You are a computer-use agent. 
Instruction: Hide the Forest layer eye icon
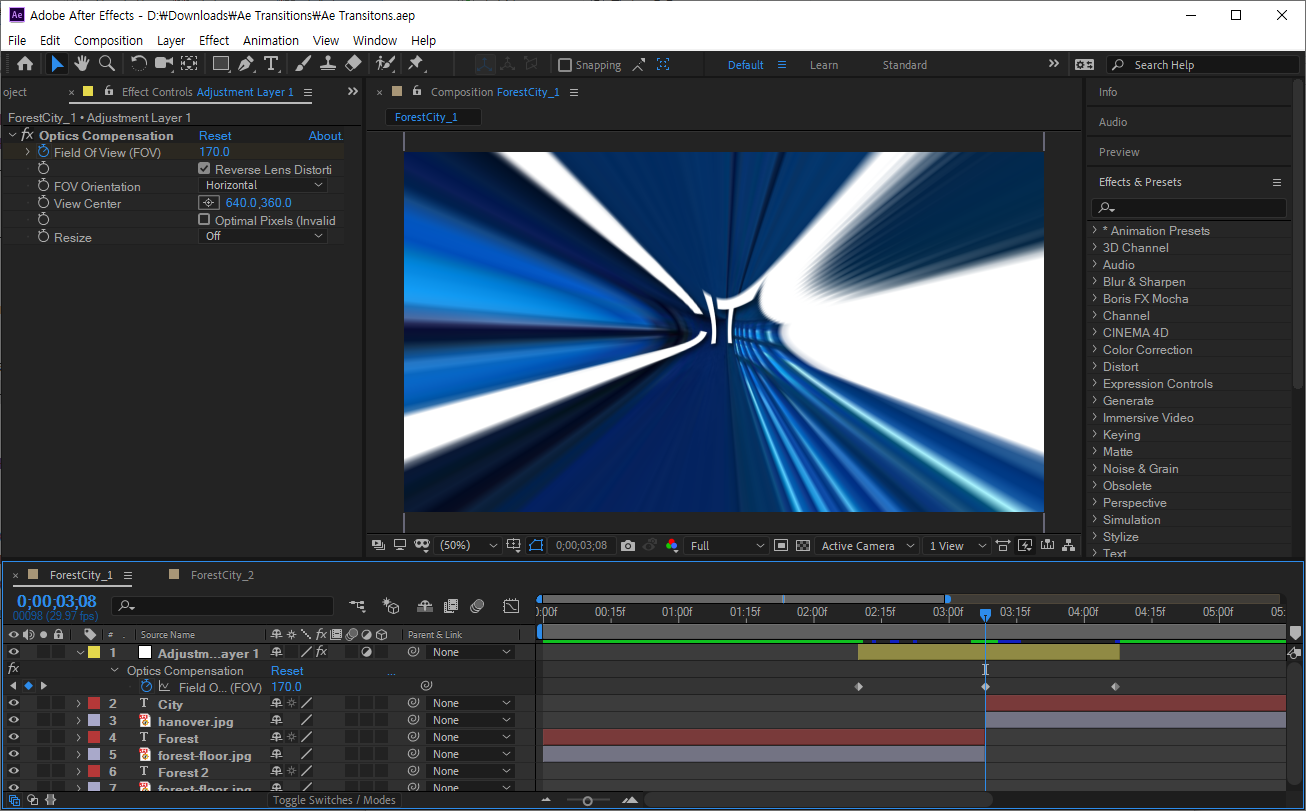pyautogui.click(x=14, y=738)
